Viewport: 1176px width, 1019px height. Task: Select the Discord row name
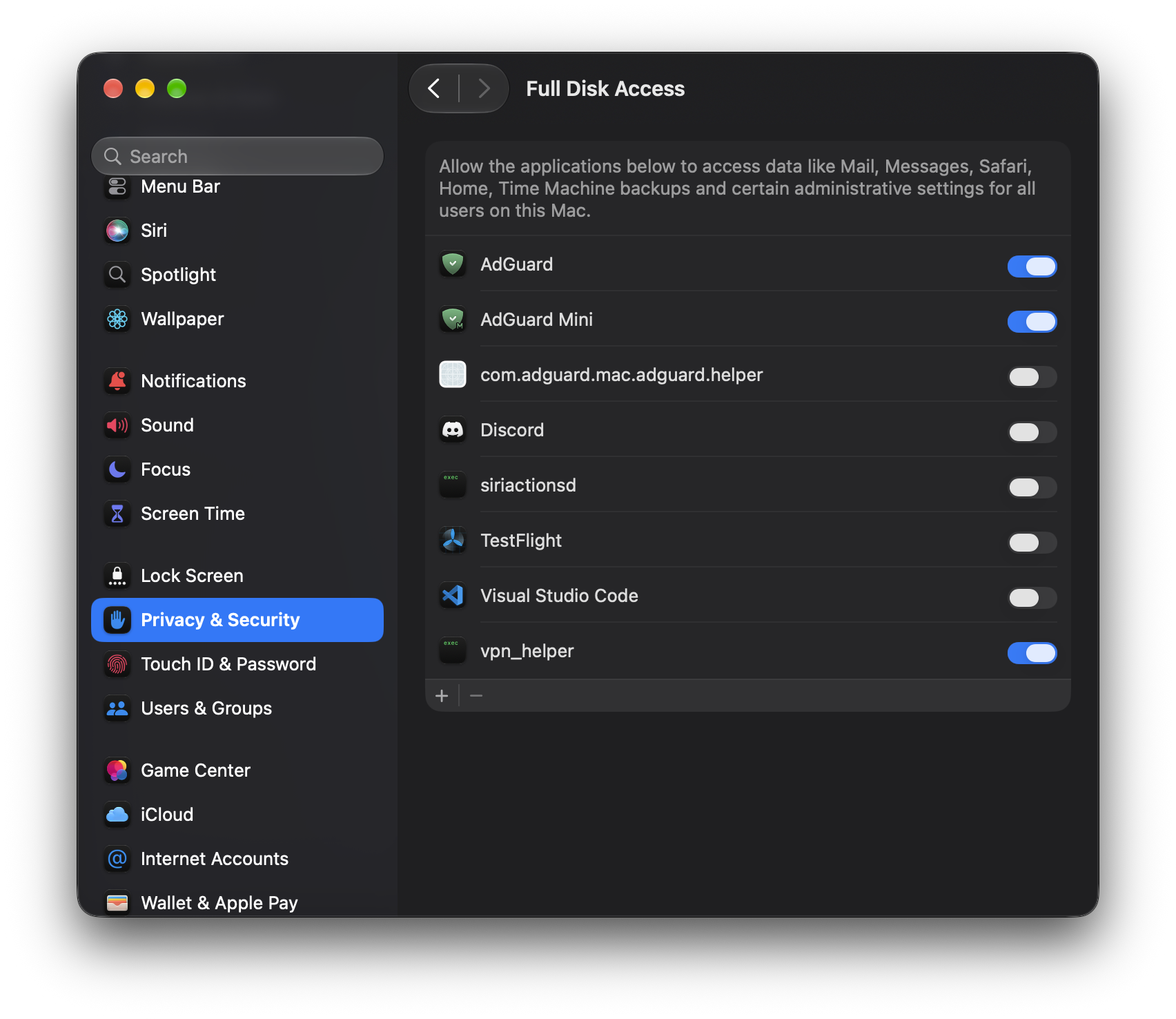512,430
